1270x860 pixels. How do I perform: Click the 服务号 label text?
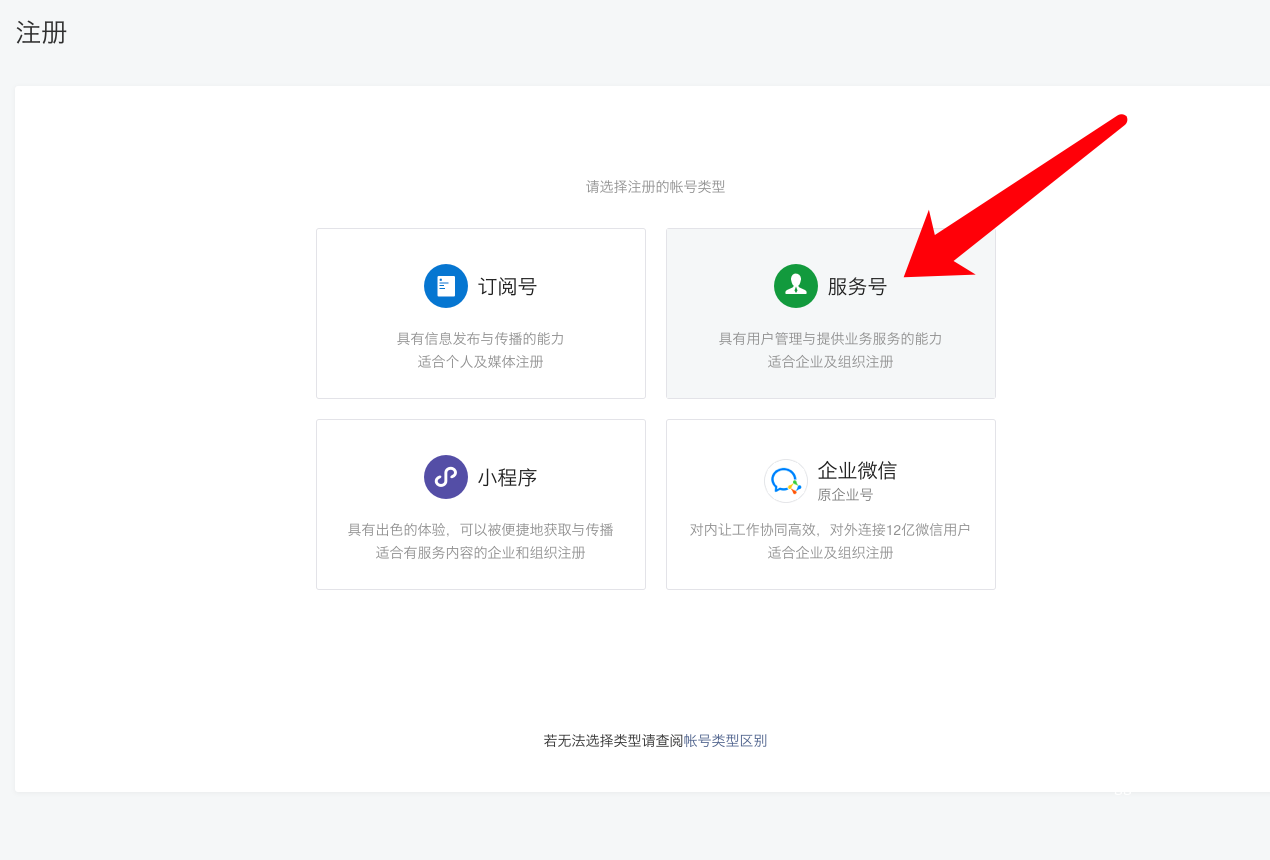(x=857, y=286)
